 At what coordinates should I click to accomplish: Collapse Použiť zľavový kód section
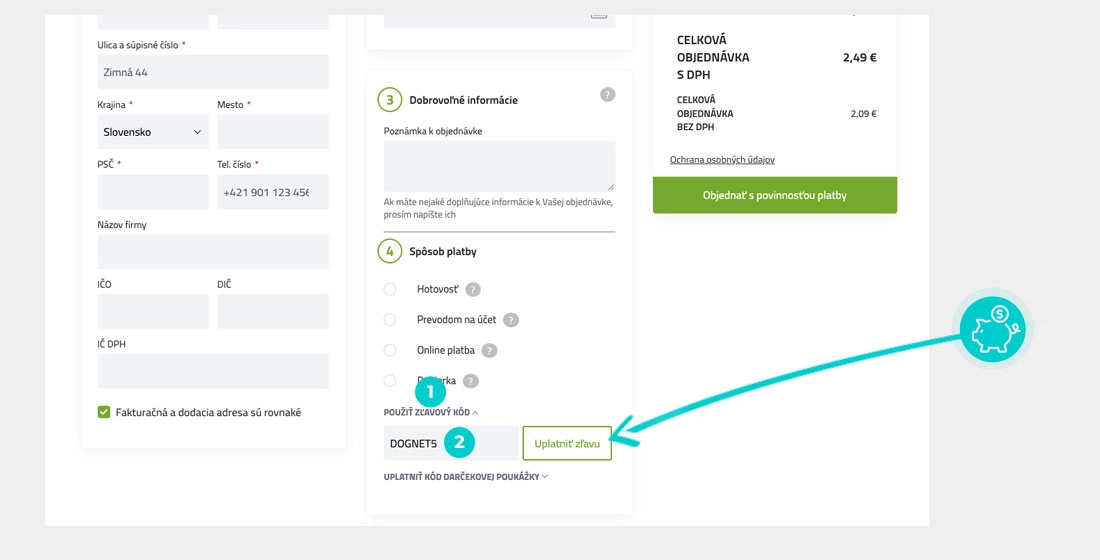point(431,413)
